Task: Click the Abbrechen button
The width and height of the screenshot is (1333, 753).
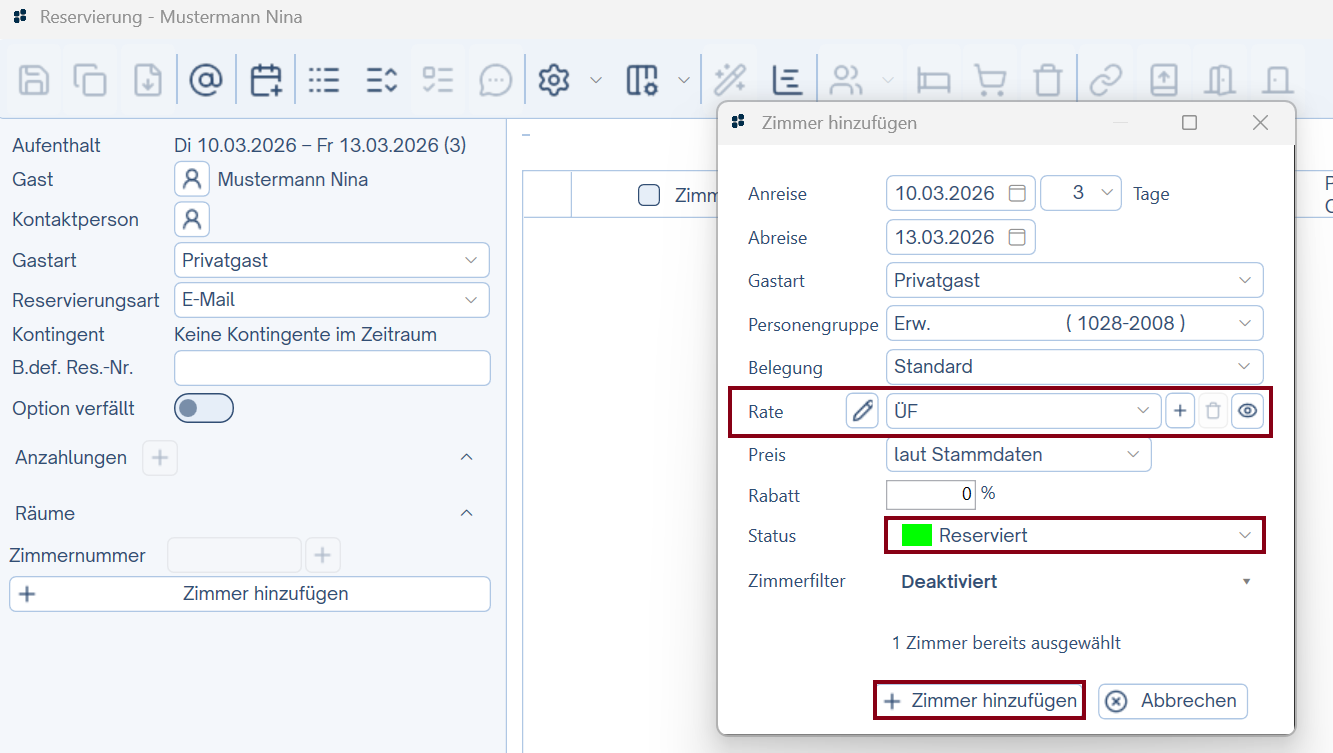Action: 1172,701
